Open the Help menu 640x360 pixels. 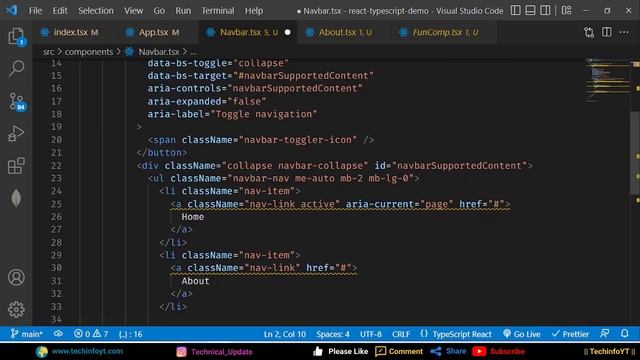[254, 11]
